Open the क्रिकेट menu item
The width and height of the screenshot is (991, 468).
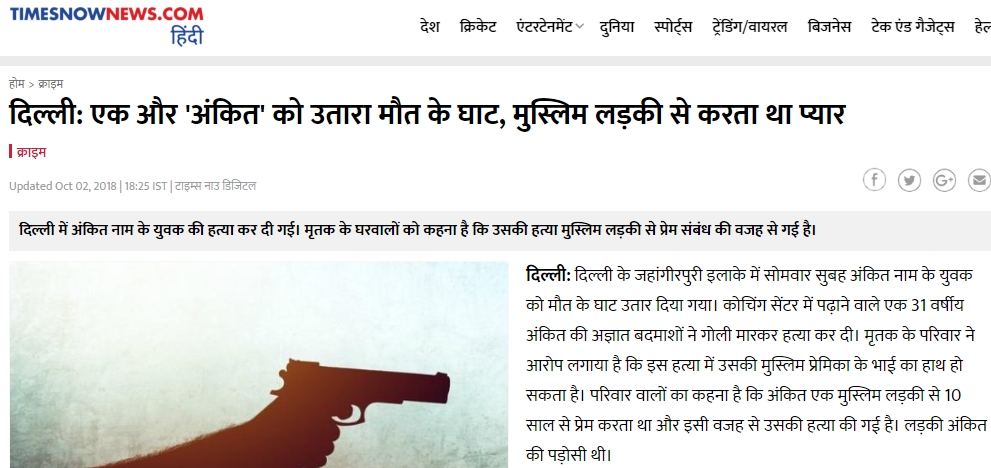click(x=478, y=27)
